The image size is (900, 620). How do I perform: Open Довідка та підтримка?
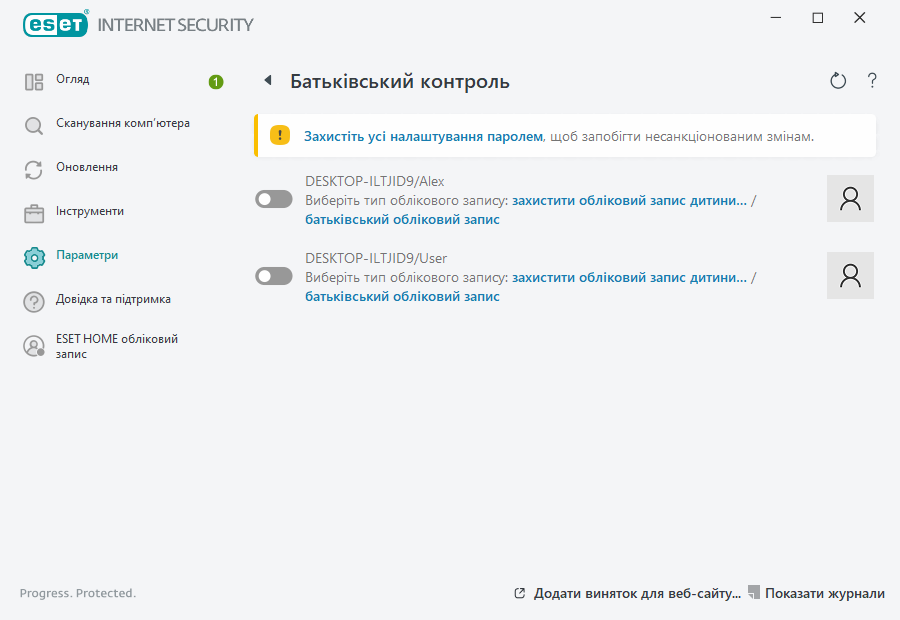(113, 300)
